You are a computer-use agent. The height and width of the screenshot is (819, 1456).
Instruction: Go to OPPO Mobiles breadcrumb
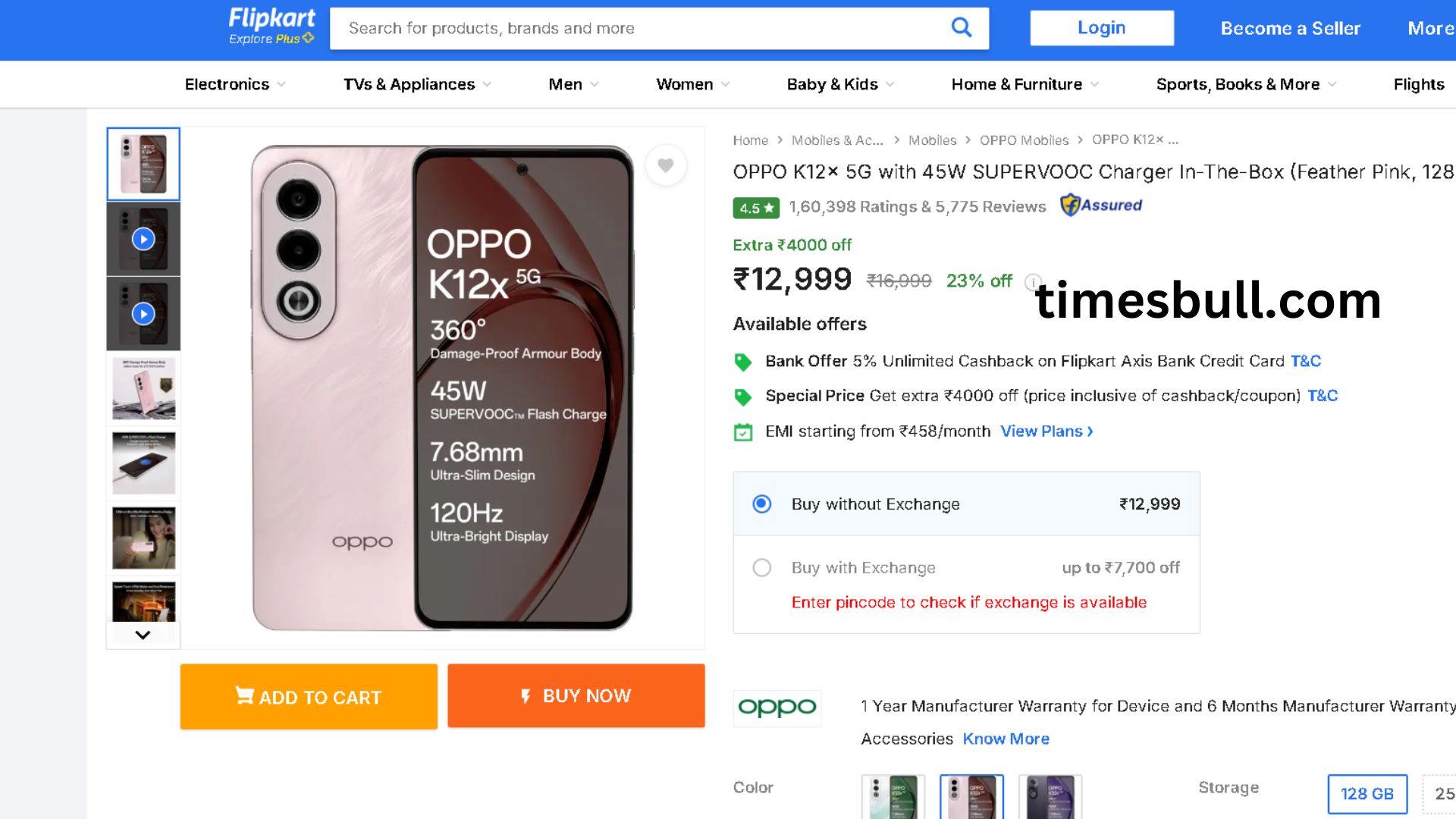[x=1024, y=140]
